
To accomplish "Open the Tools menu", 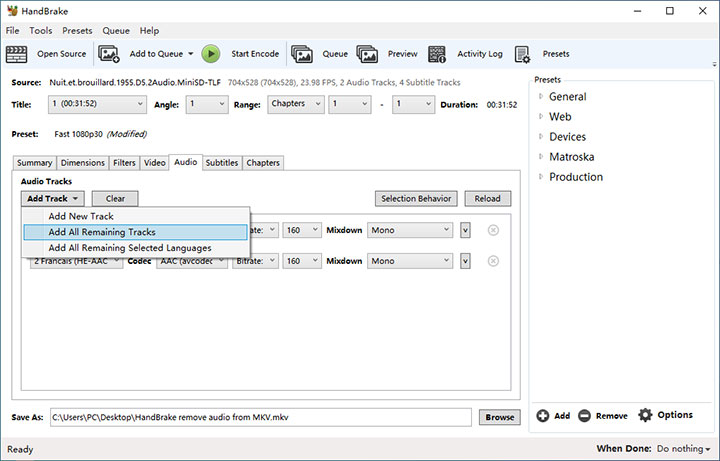I will [41, 31].
